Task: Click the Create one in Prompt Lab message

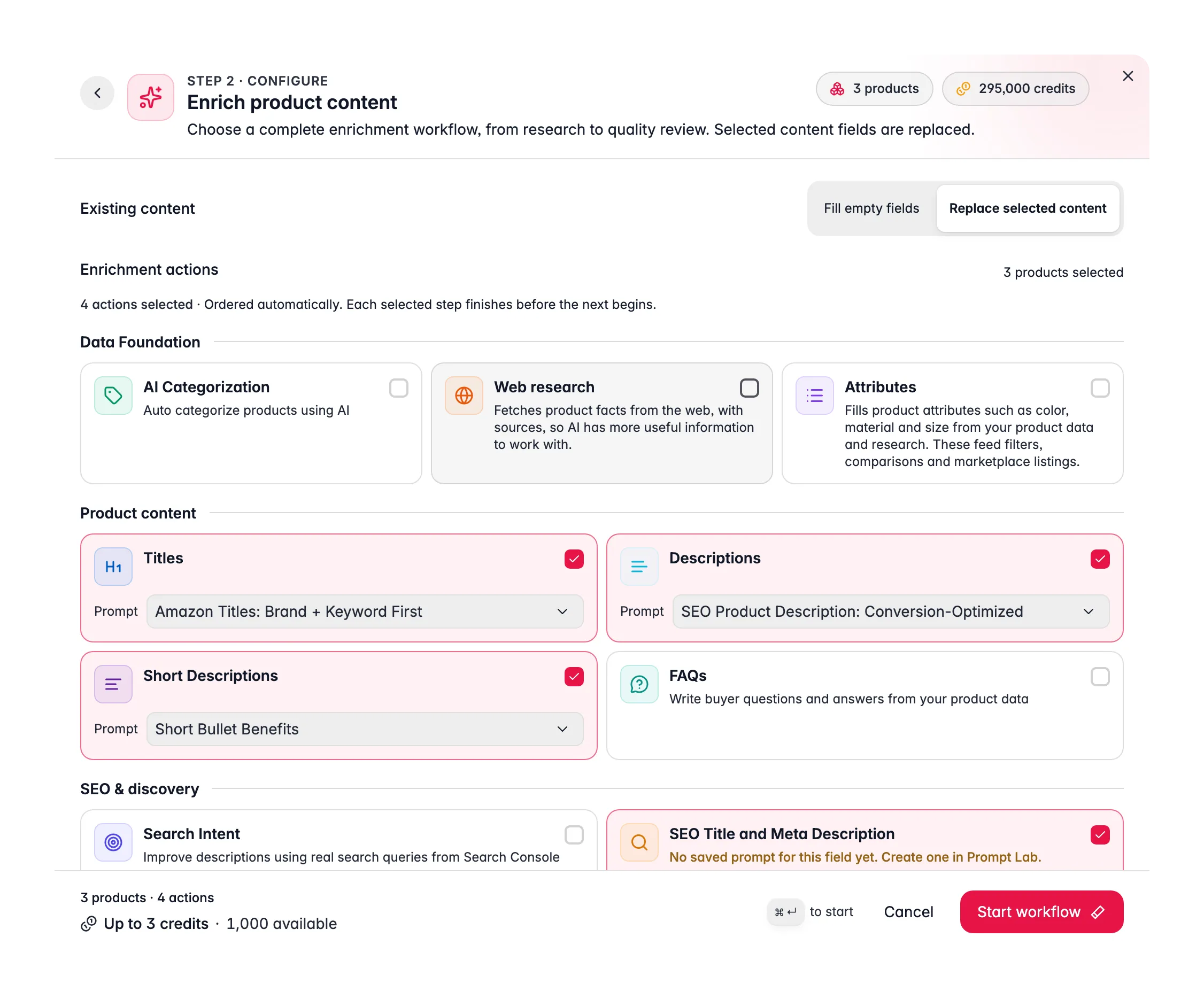Action: 855,857
